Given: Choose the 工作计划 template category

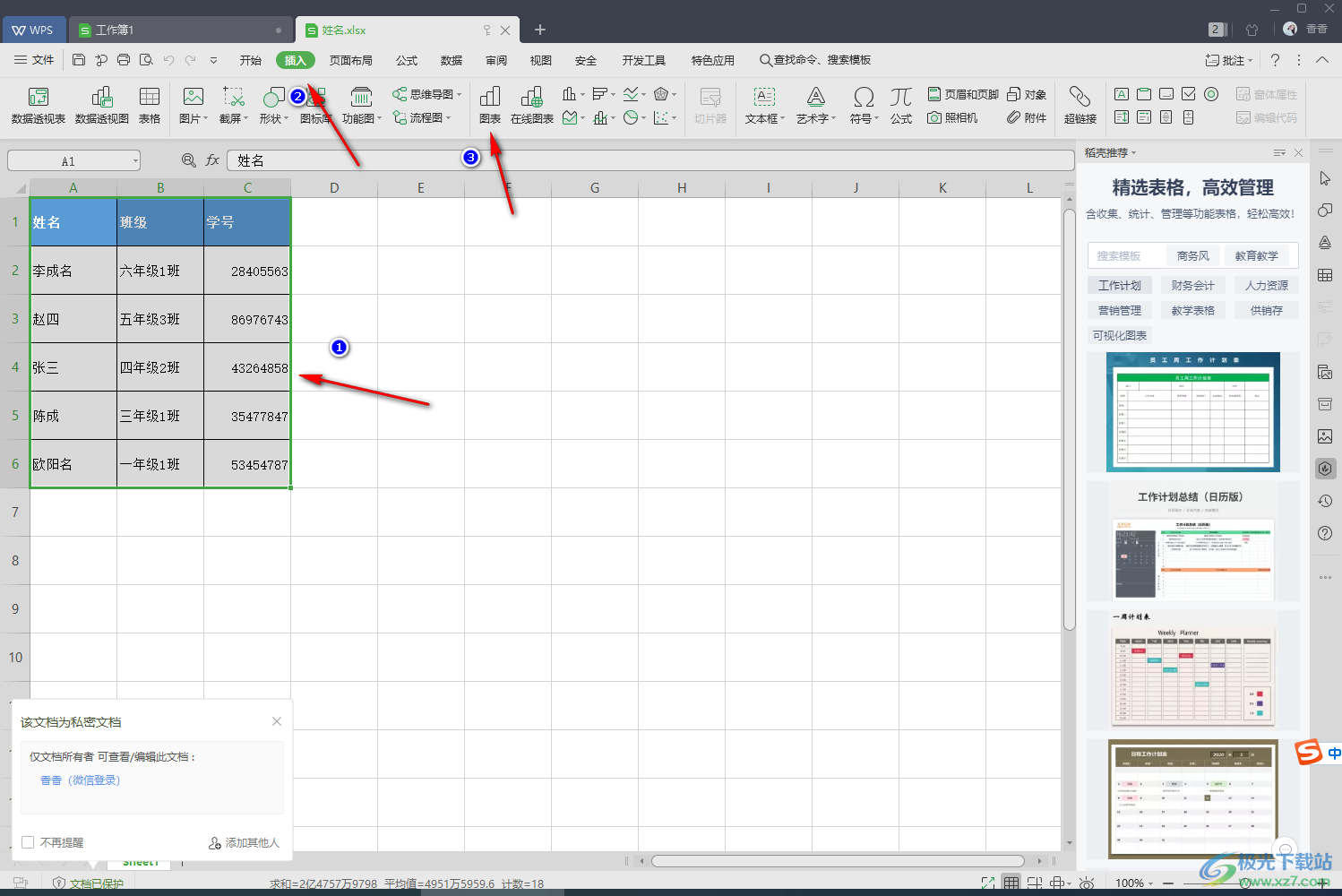Looking at the screenshot, I should [1120, 286].
